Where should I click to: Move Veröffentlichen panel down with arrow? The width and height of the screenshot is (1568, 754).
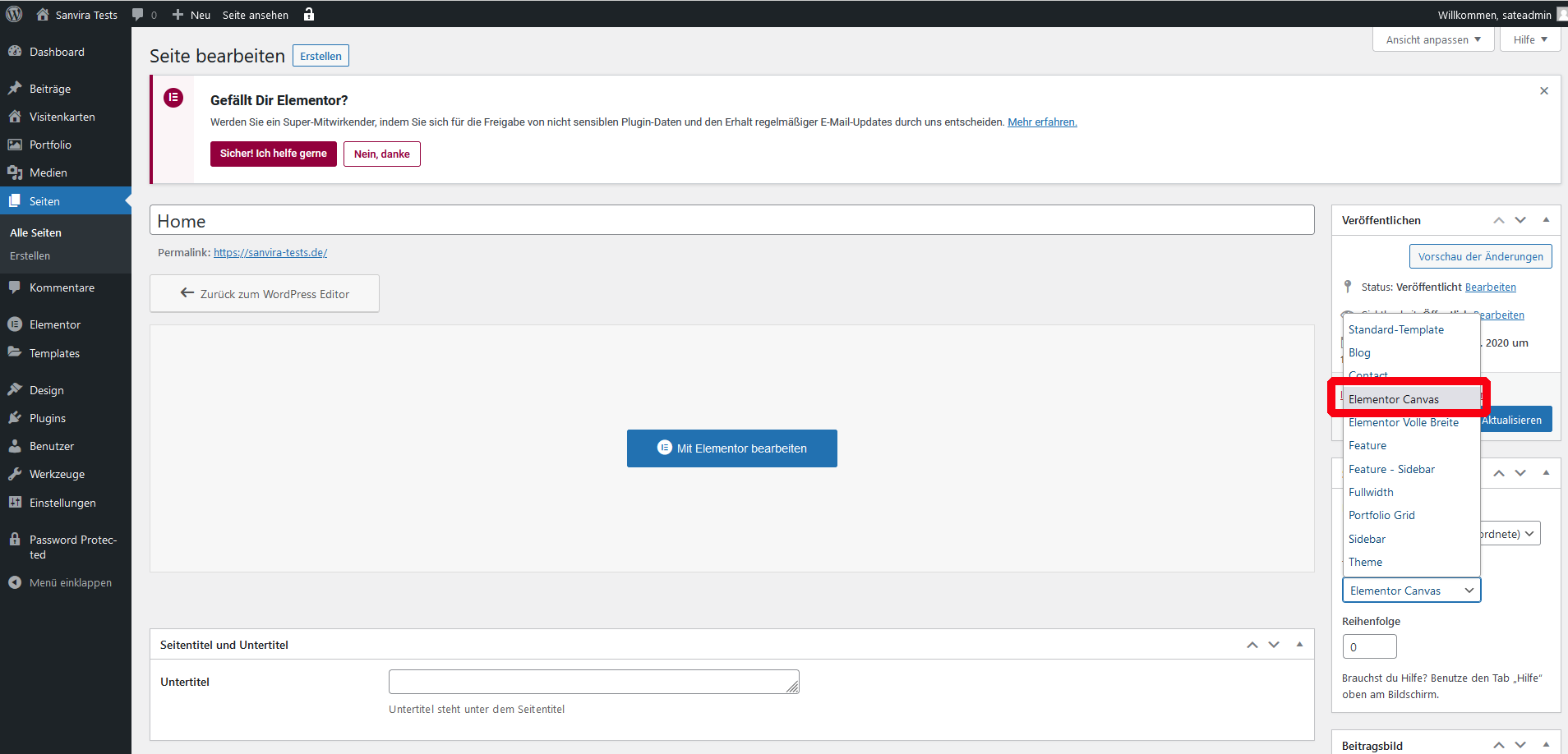1520,220
